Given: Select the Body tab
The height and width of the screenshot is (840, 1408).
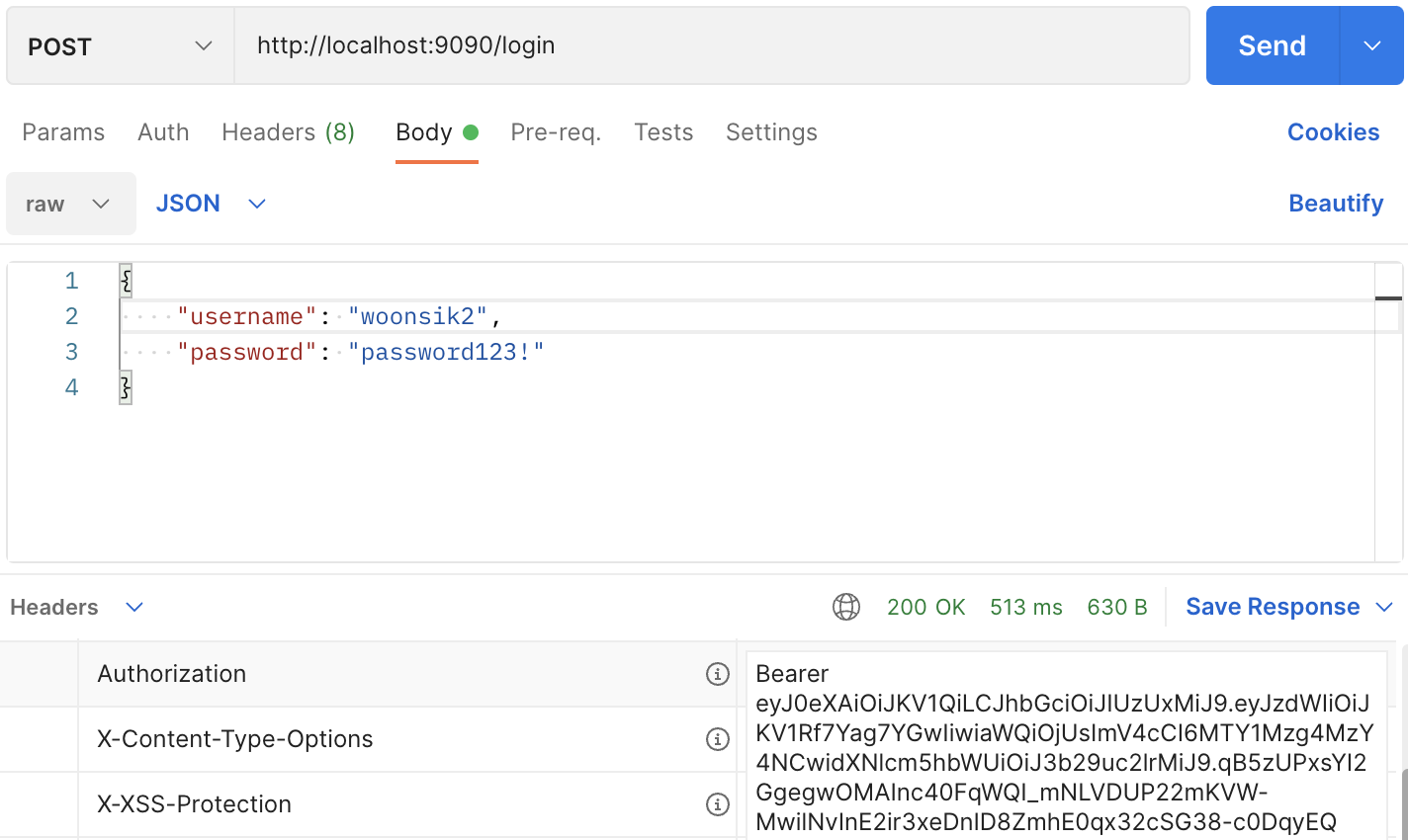Looking at the screenshot, I should tap(437, 132).
